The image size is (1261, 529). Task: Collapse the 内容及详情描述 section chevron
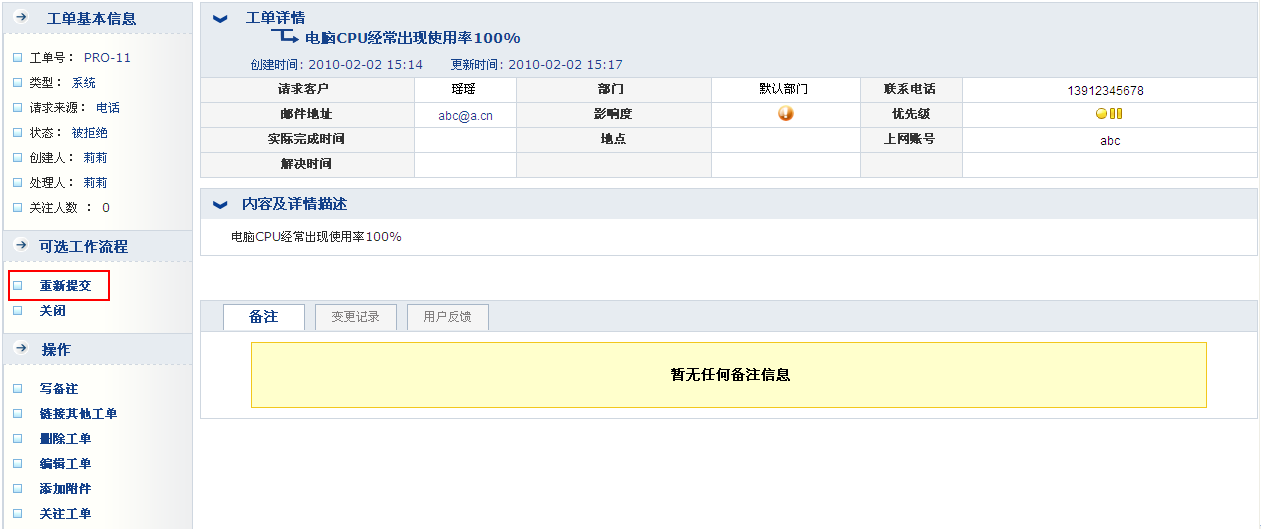pos(221,204)
